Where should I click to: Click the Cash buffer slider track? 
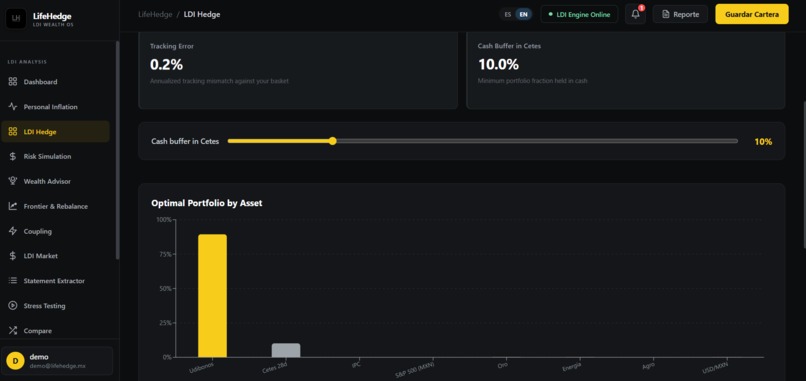[x=483, y=141]
